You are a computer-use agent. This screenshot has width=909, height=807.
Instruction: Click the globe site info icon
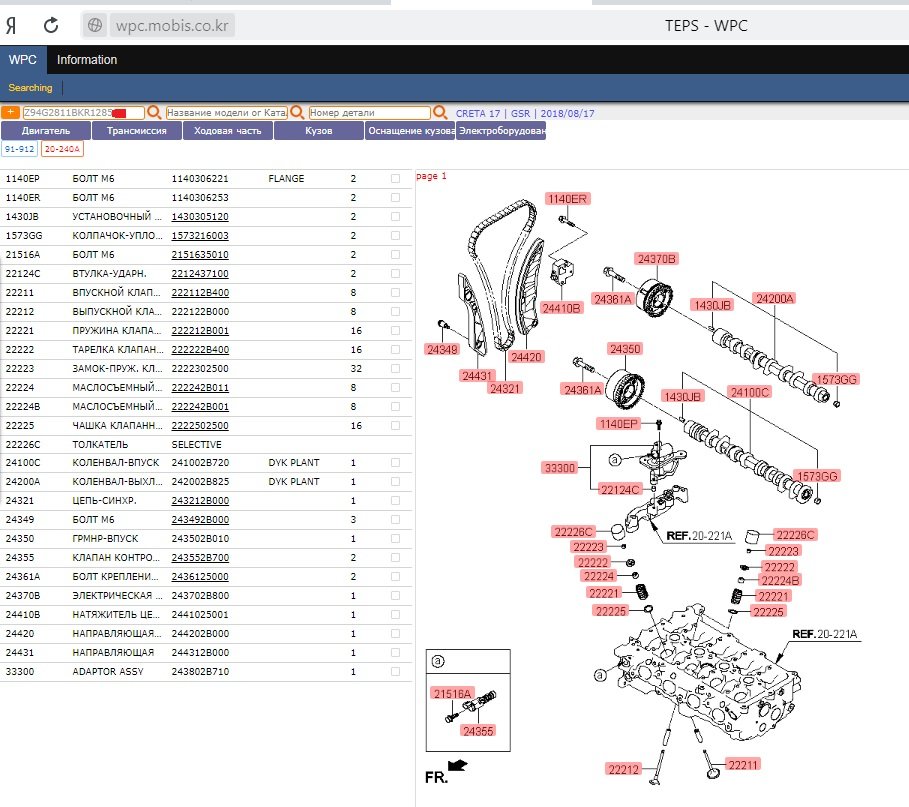(95, 26)
